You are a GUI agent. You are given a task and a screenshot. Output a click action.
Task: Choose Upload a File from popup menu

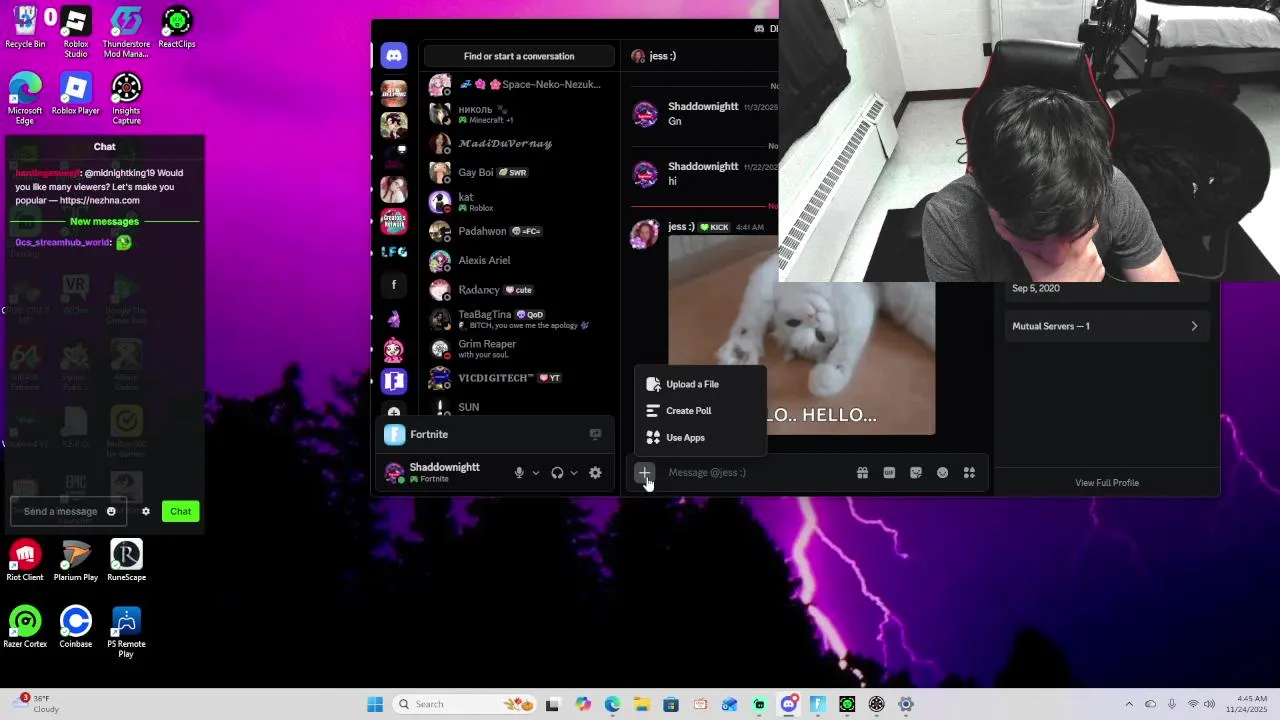[x=700, y=384]
